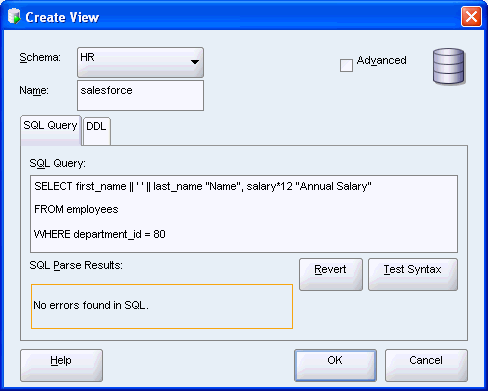
Task: Enable the Advanced checkbox
Action: pos(346,65)
